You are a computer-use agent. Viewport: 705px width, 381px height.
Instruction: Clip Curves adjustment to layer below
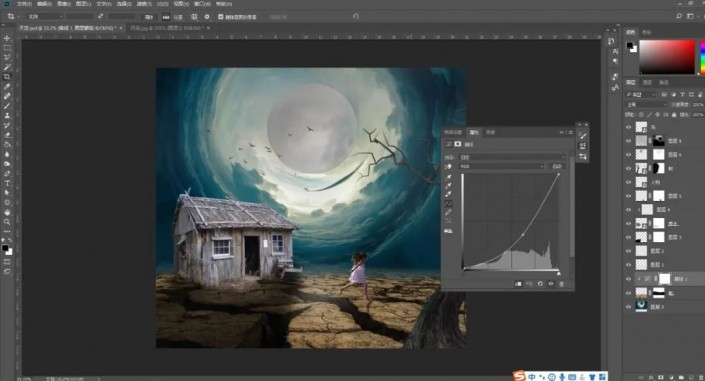(518, 284)
